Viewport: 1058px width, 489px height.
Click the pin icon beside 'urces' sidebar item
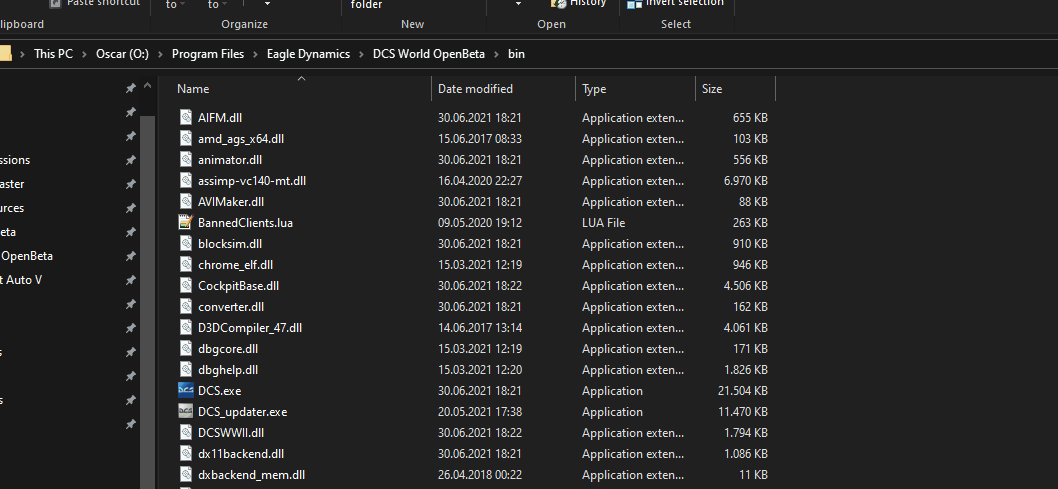pyautogui.click(x=130, y=208)
